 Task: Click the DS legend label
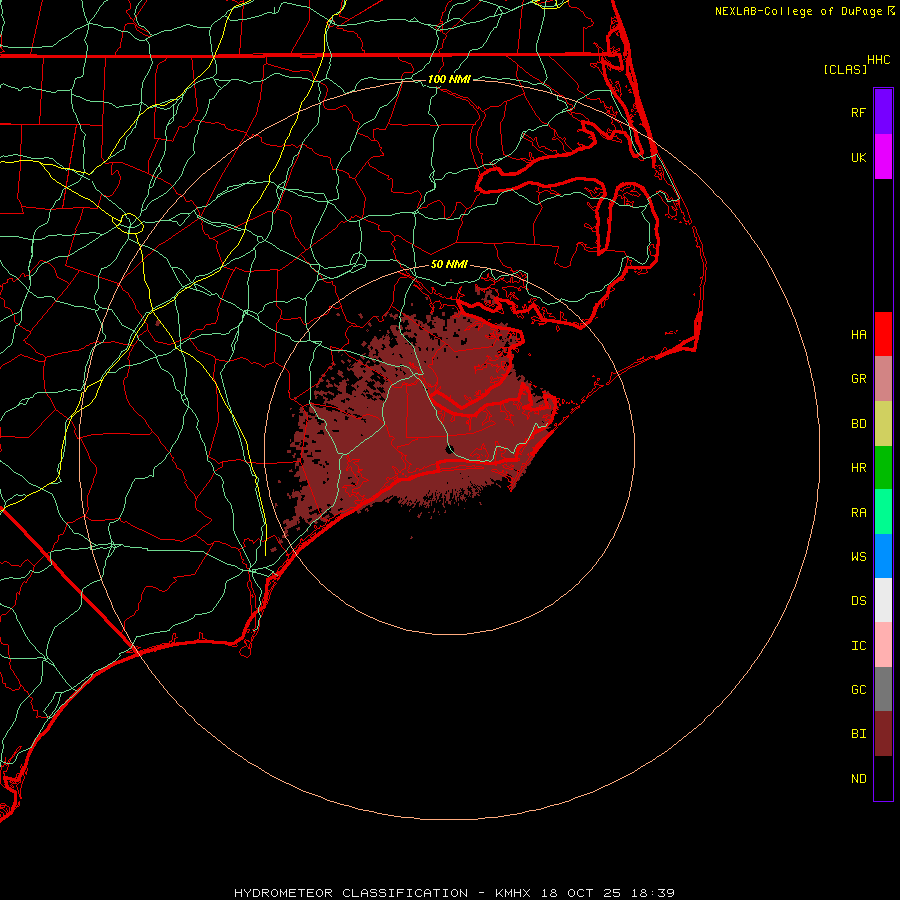pyautogui.click(x=858, y=601)
